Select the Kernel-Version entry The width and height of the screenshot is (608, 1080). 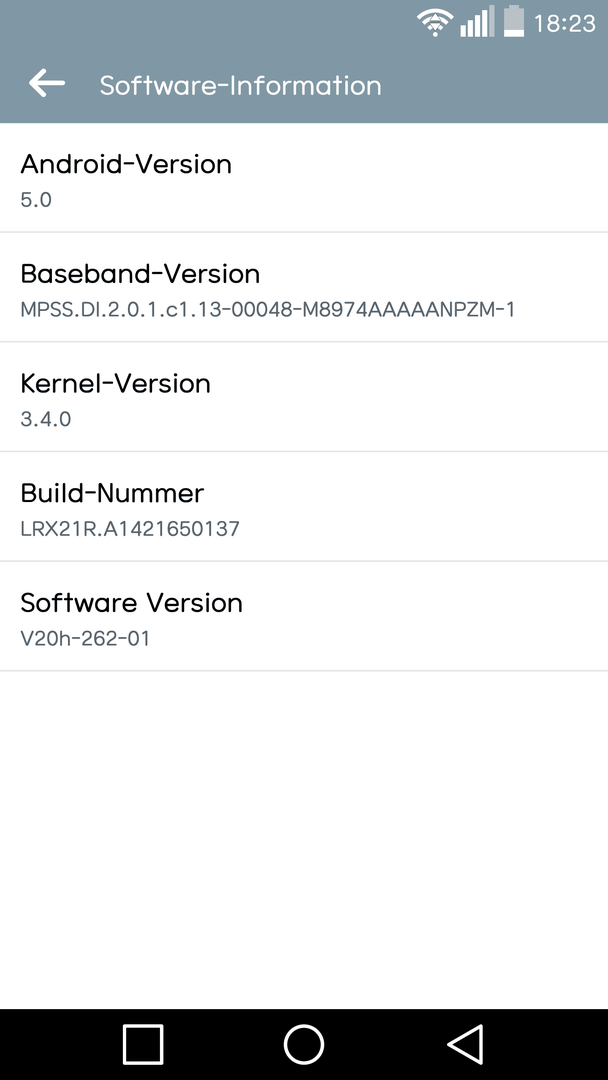pyautogui.click(x=304, y=397)
